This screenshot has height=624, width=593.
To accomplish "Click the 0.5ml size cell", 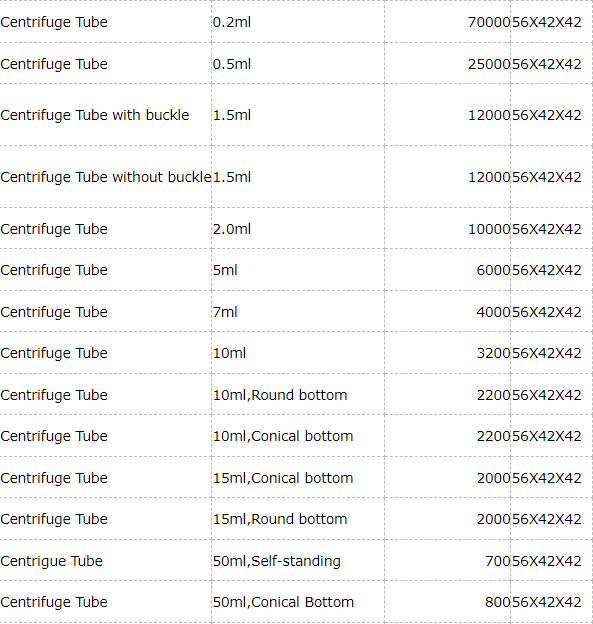I will [298, 64].
